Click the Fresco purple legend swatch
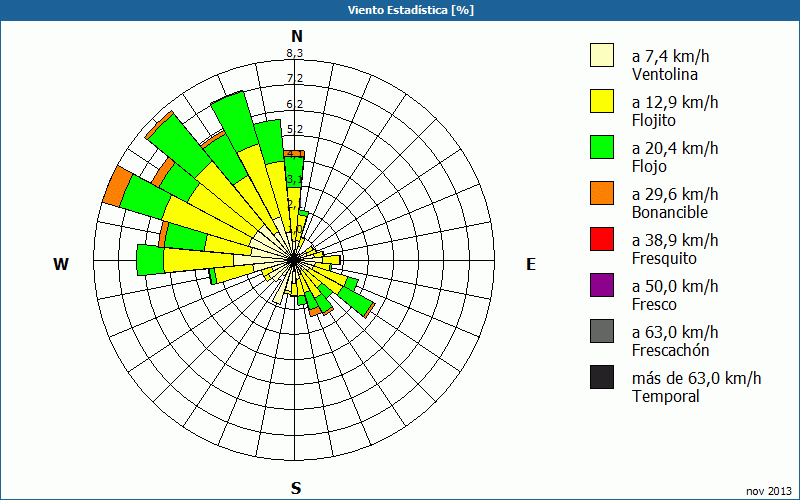 602,285
